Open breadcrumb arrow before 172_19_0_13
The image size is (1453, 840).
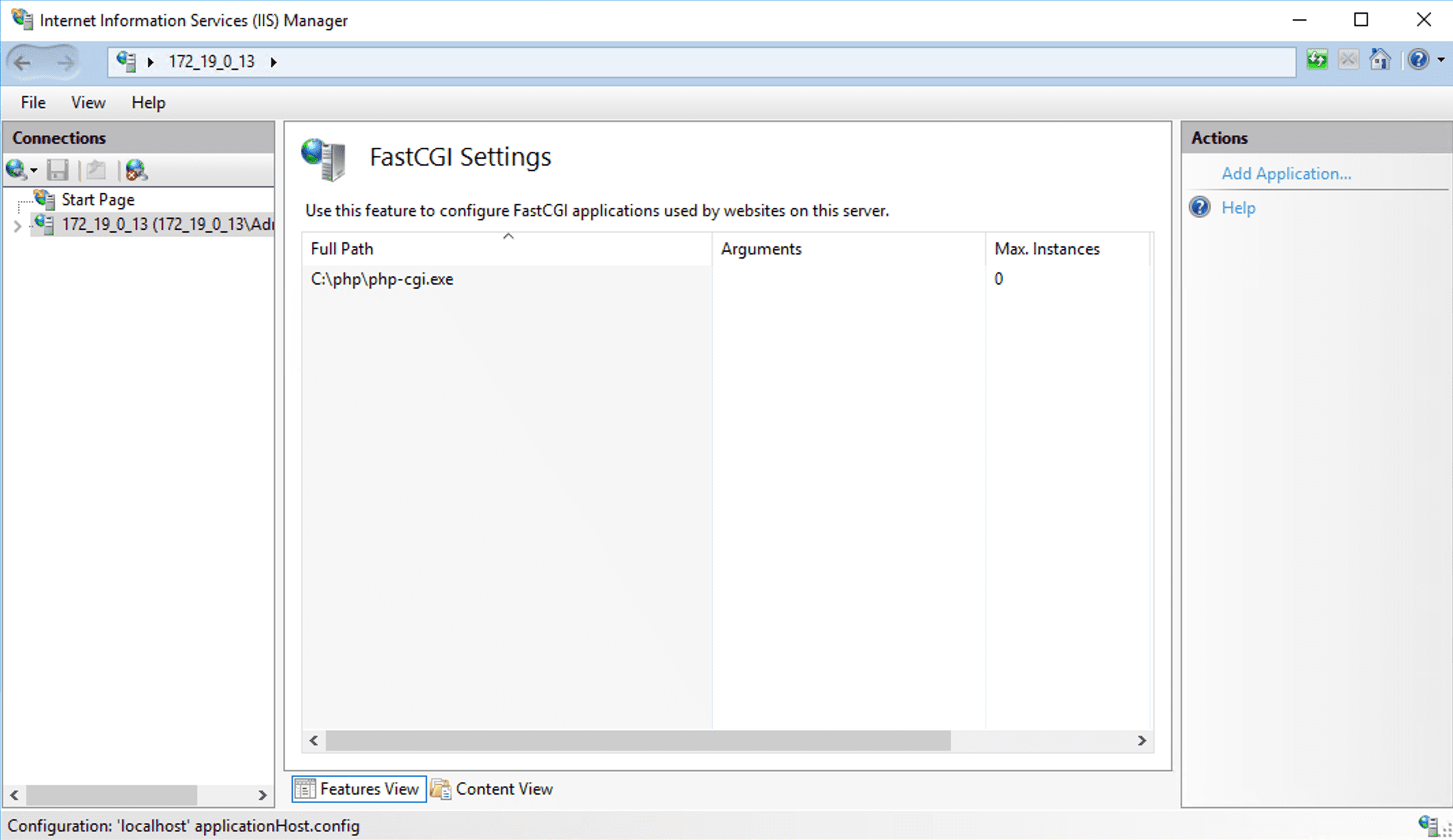coord(150,62)
